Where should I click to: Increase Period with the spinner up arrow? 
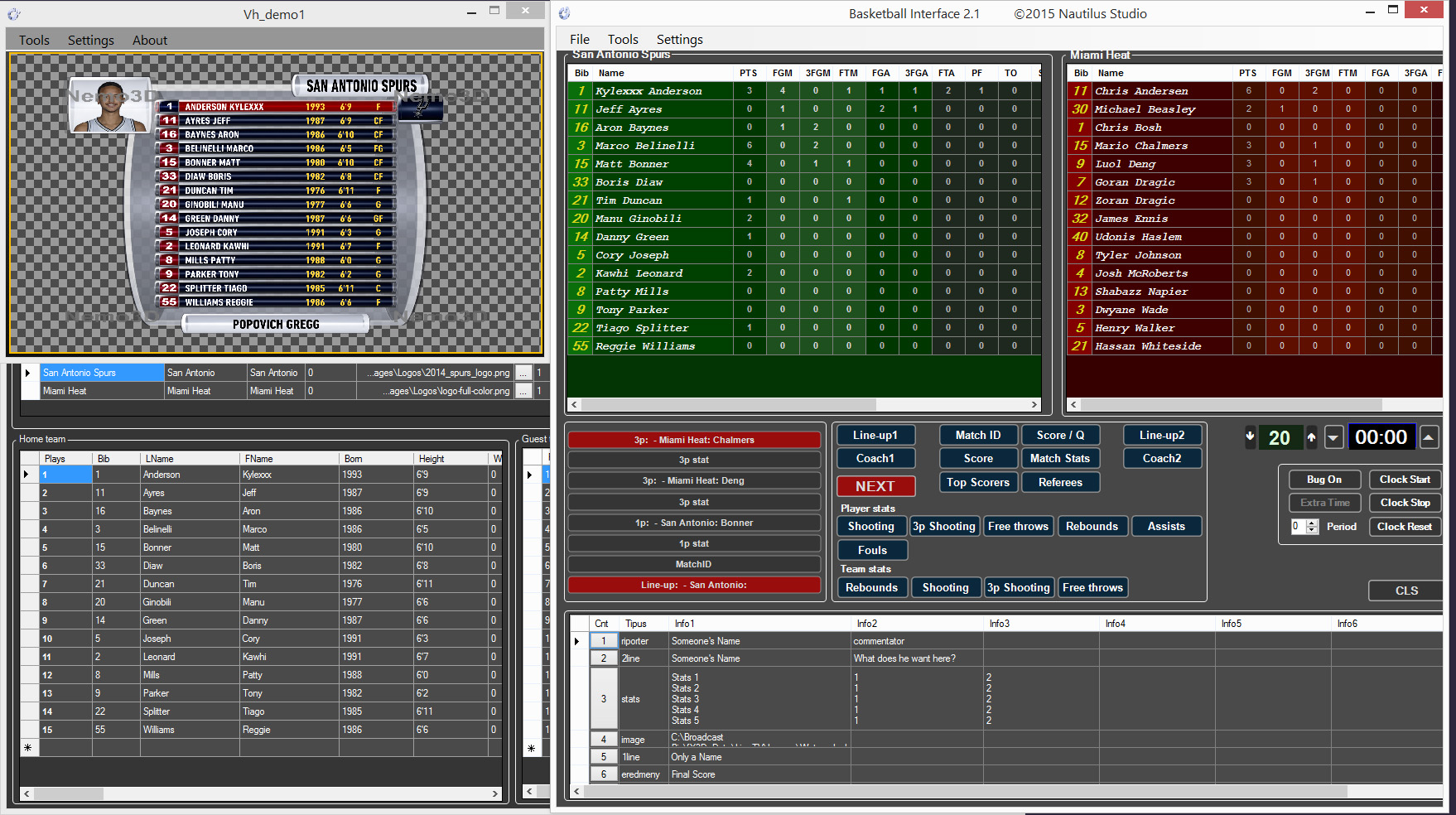pyautogui.click(x=1313, y=523)
